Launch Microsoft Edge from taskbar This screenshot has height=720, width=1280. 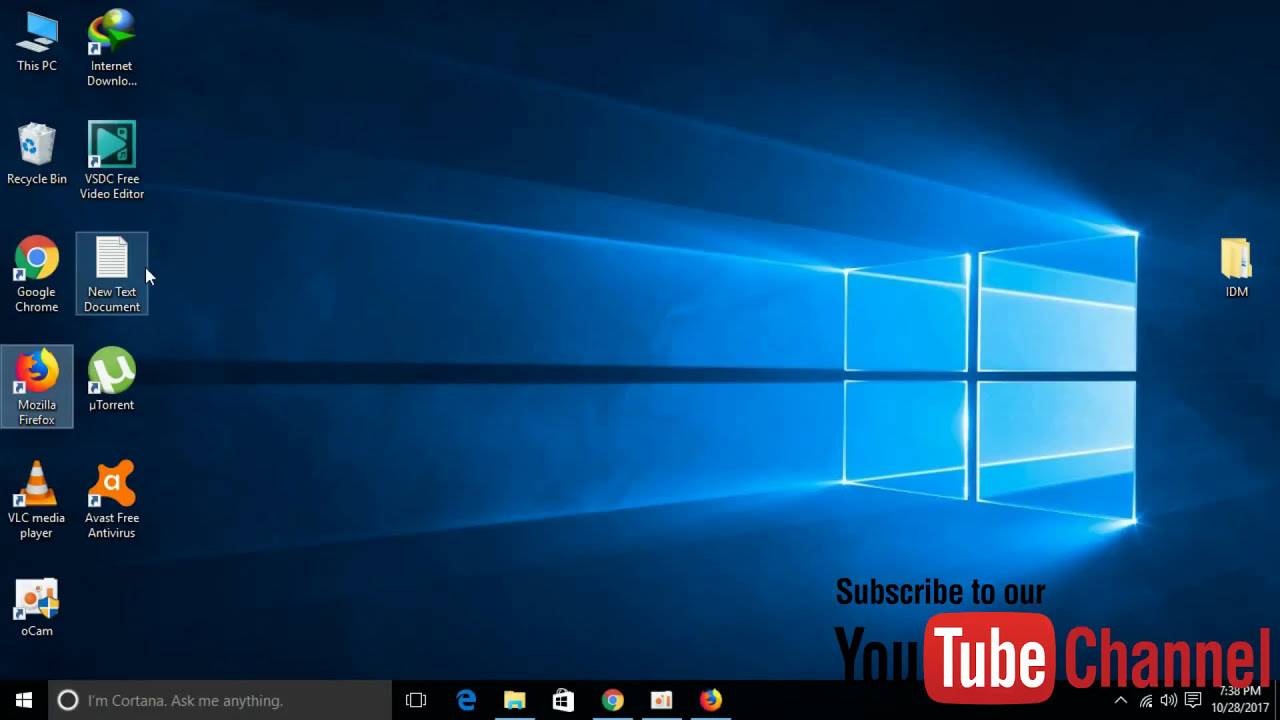click(466, 700)
